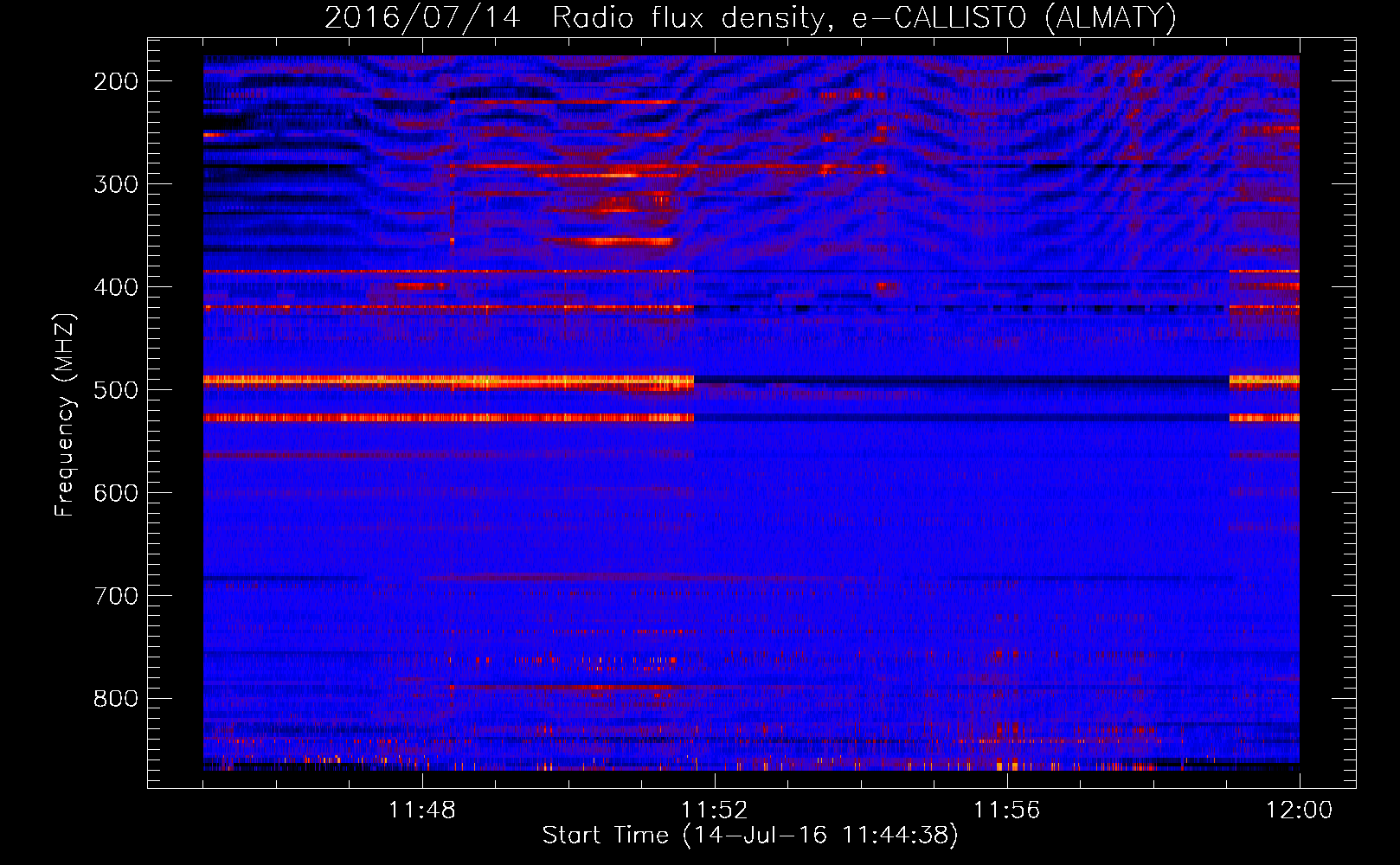
Task: Select the 300 frequency axis label
Action: (x=115, y=184)
